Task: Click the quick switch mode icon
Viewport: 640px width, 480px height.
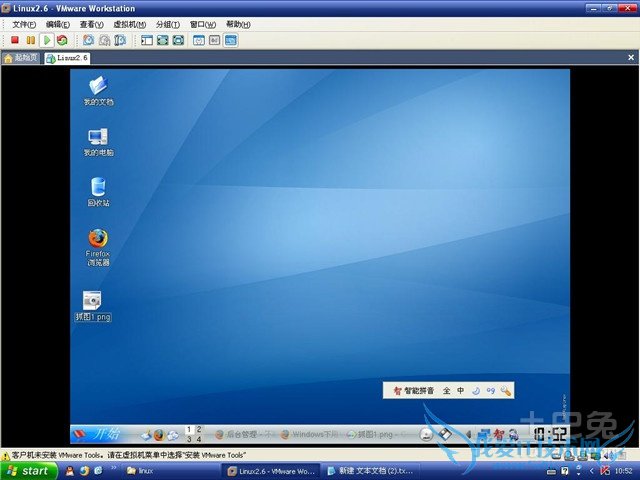Action: point(178,40)
